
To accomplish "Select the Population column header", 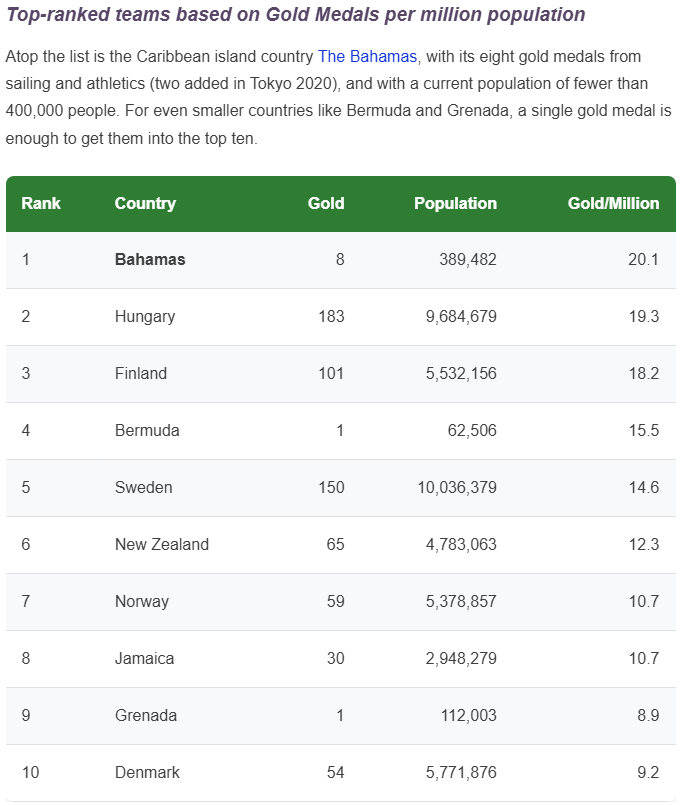I will pyautogui.click(x=455, y=203).
